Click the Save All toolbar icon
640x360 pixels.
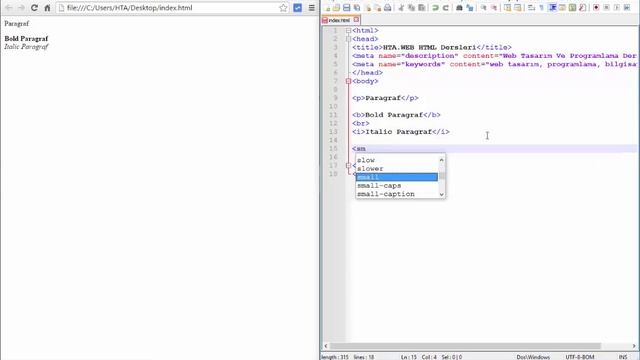click(357, 8)
